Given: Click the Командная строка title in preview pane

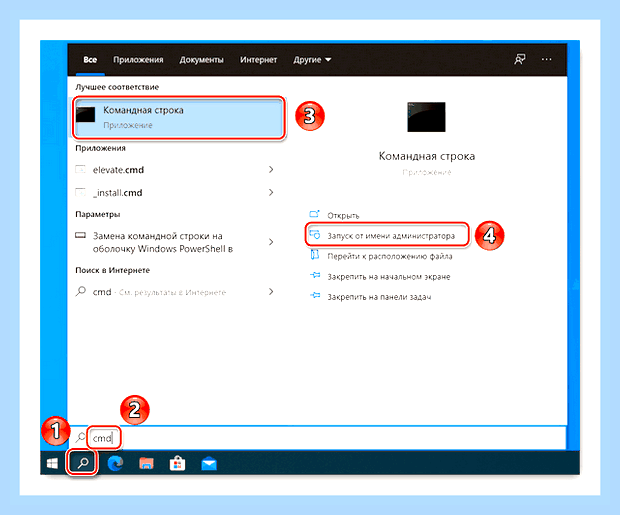Looking at the screenshot, I should [427, 156].
